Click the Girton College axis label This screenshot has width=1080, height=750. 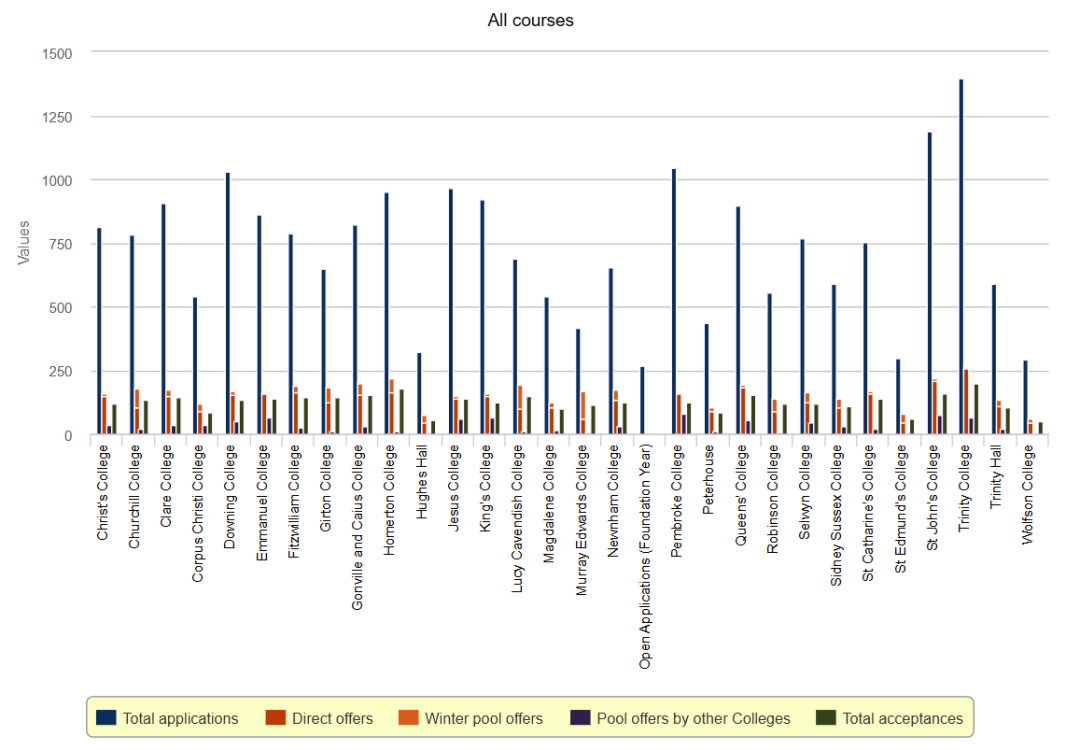click(325, 488)
